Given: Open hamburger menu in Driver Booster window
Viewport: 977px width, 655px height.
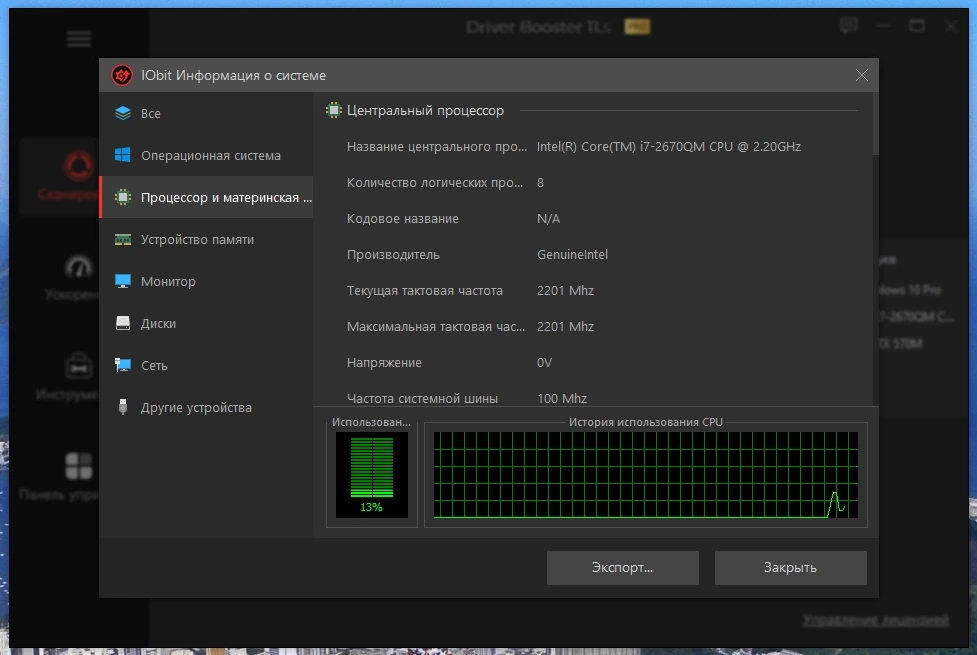Looking at the screenshot, I should [79, 39].
